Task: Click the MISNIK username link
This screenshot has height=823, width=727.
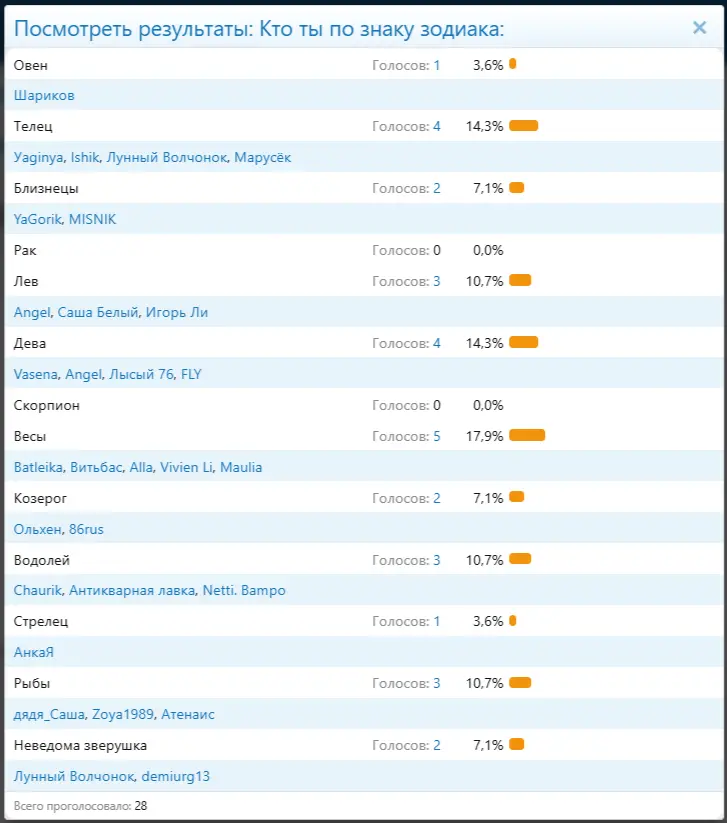Action: coord(92,219)
